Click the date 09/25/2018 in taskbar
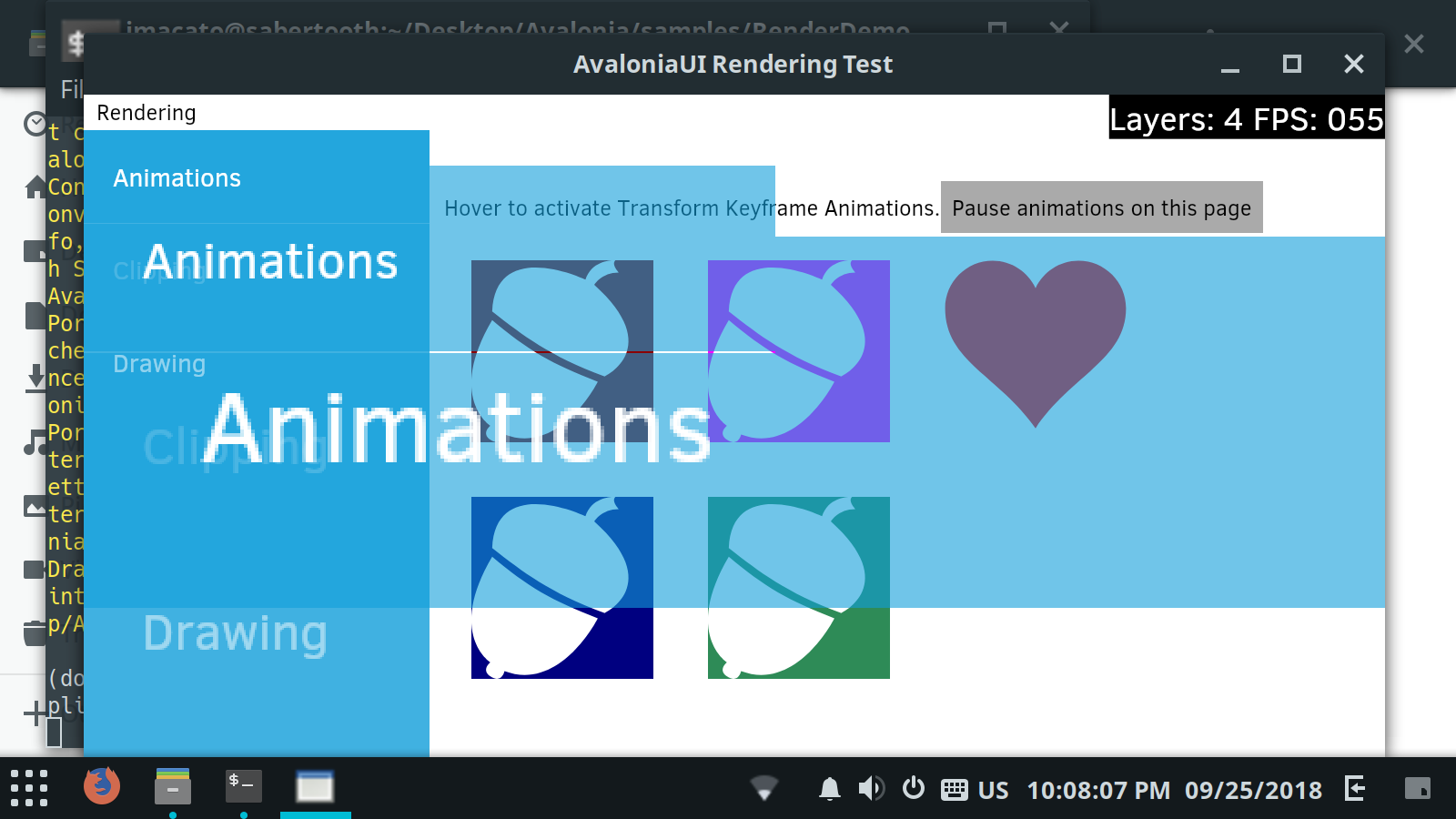1456x819 pixels. [x=1253, y=790]
